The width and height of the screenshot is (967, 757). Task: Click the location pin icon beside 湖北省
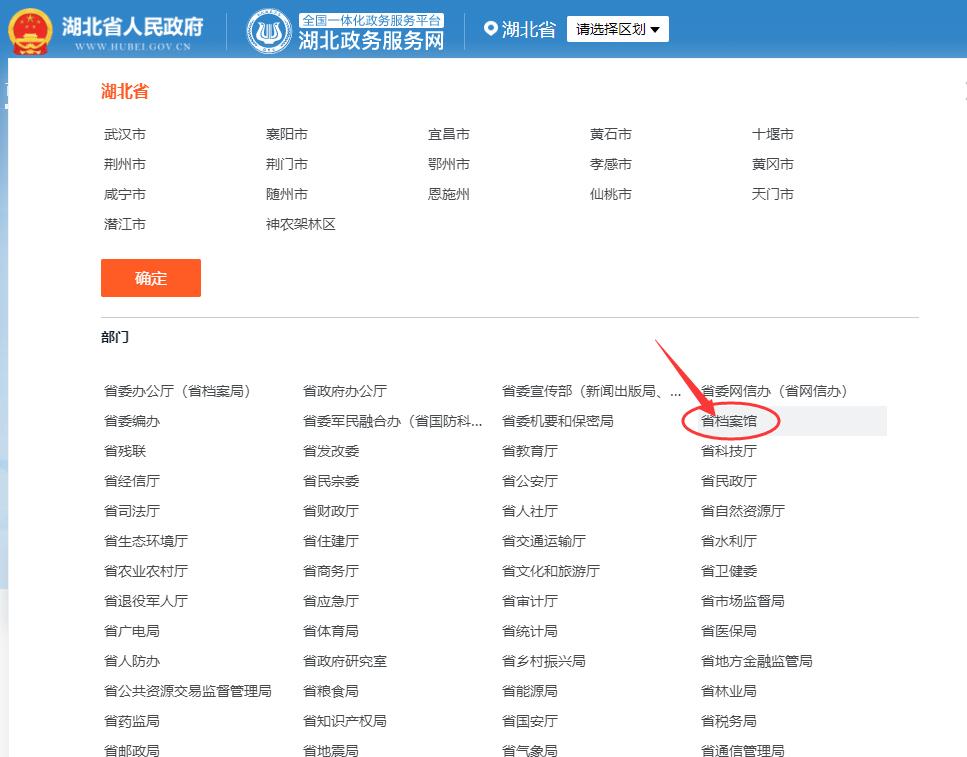(490, 29)
